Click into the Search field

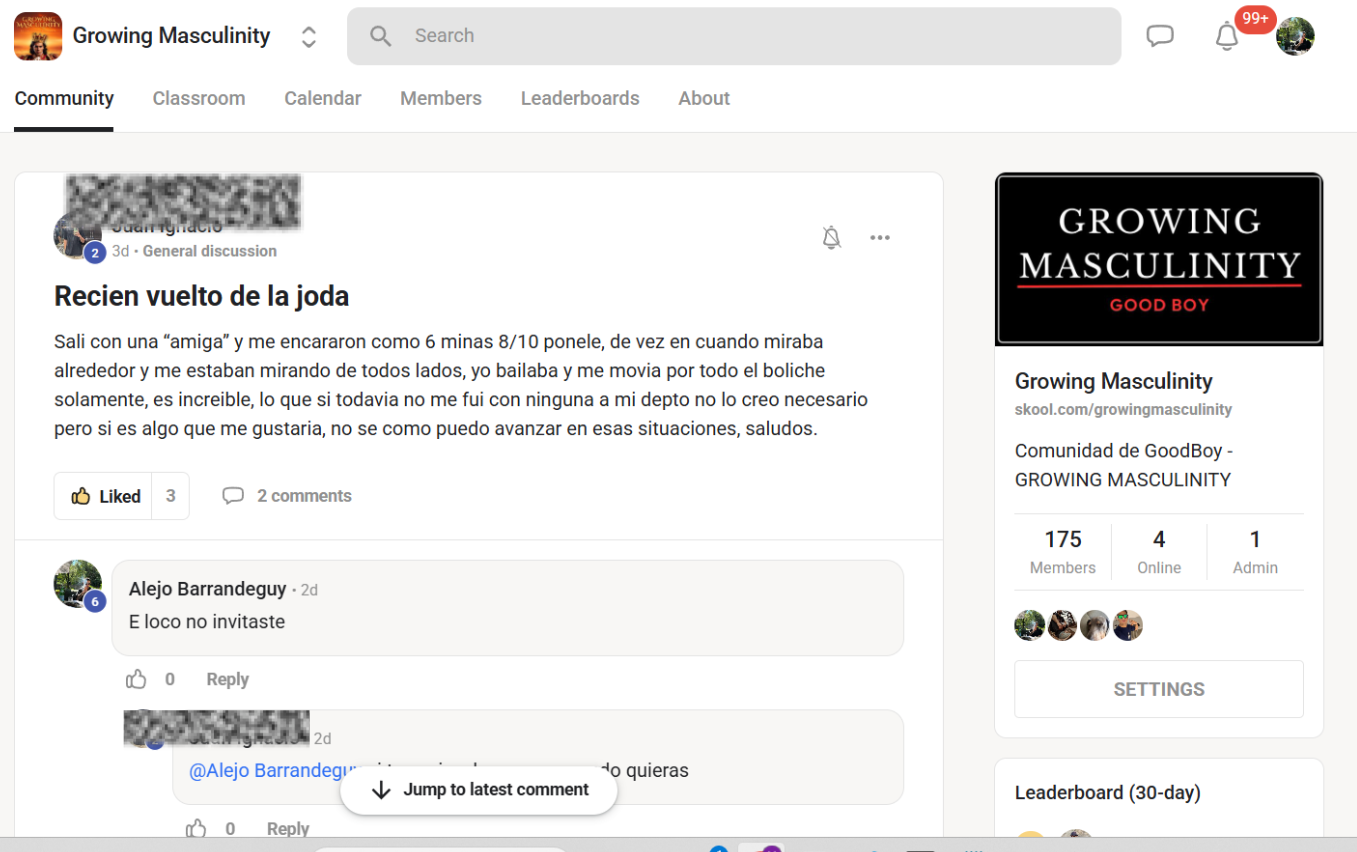tap(734, 36)
